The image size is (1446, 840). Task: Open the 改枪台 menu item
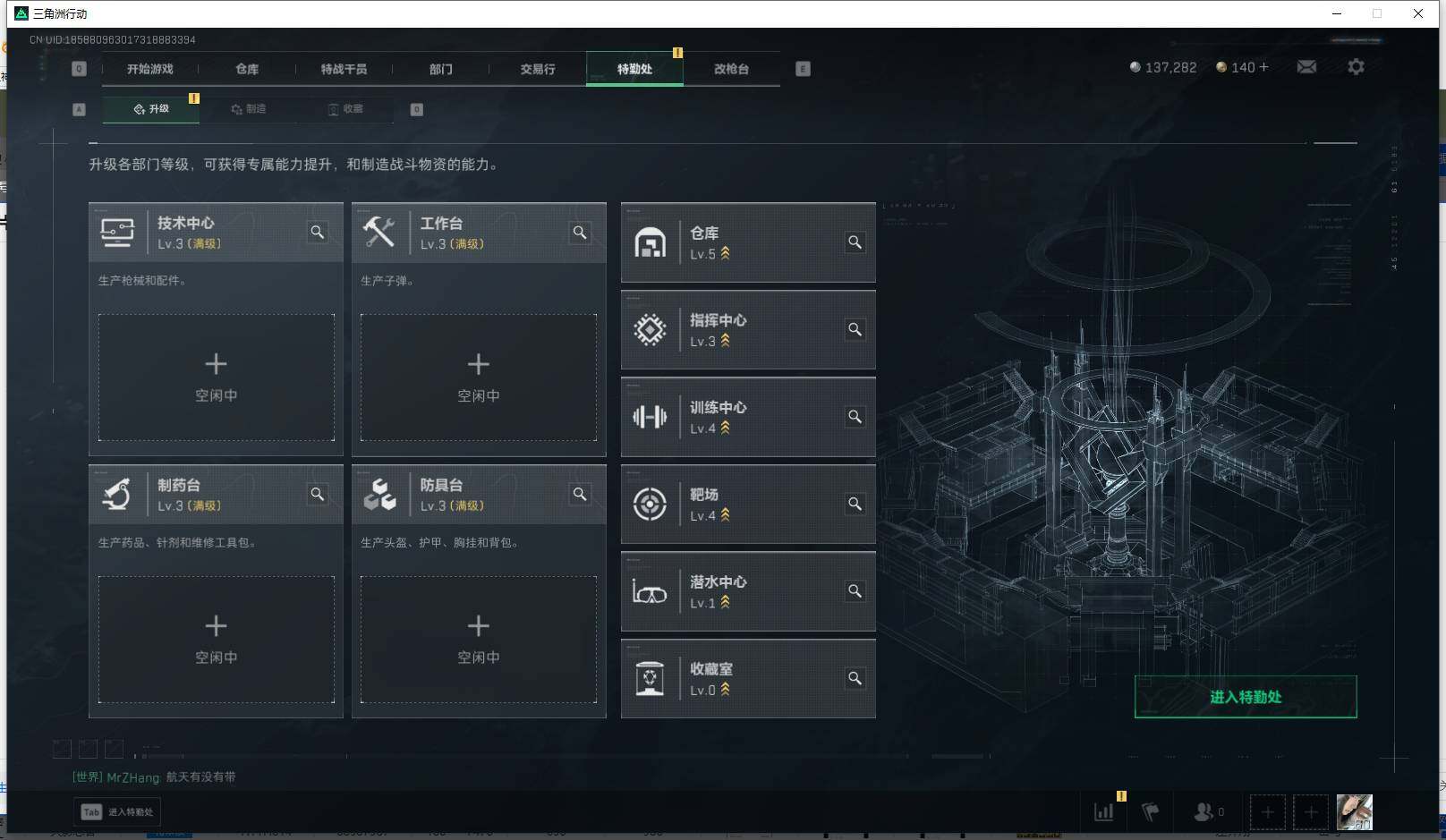731,68
